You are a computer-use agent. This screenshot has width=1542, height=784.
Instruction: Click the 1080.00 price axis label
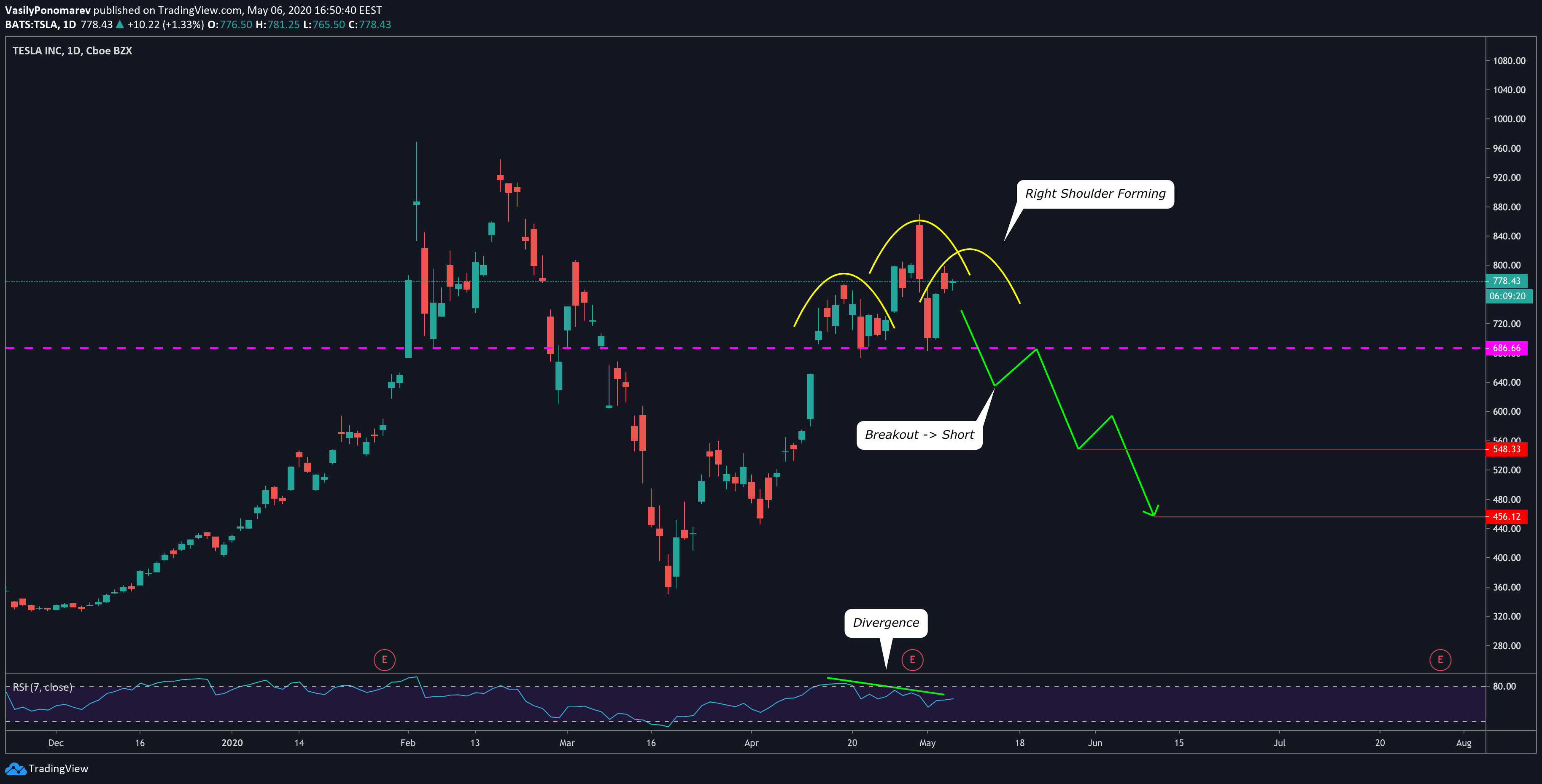click(x=1509, y=61)
